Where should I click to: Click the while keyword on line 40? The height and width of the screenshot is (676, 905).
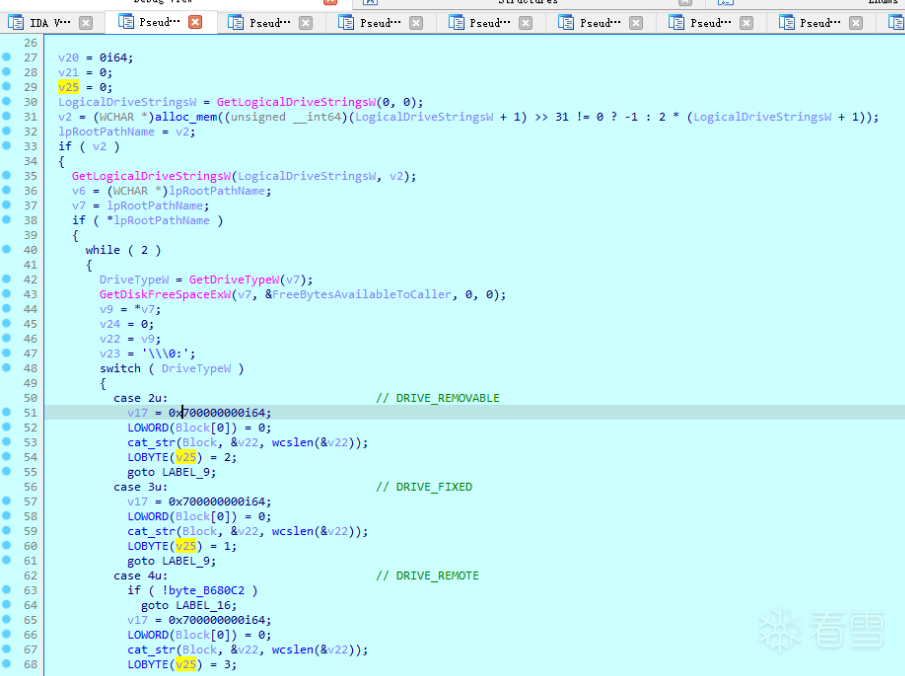tap(103, 251)
